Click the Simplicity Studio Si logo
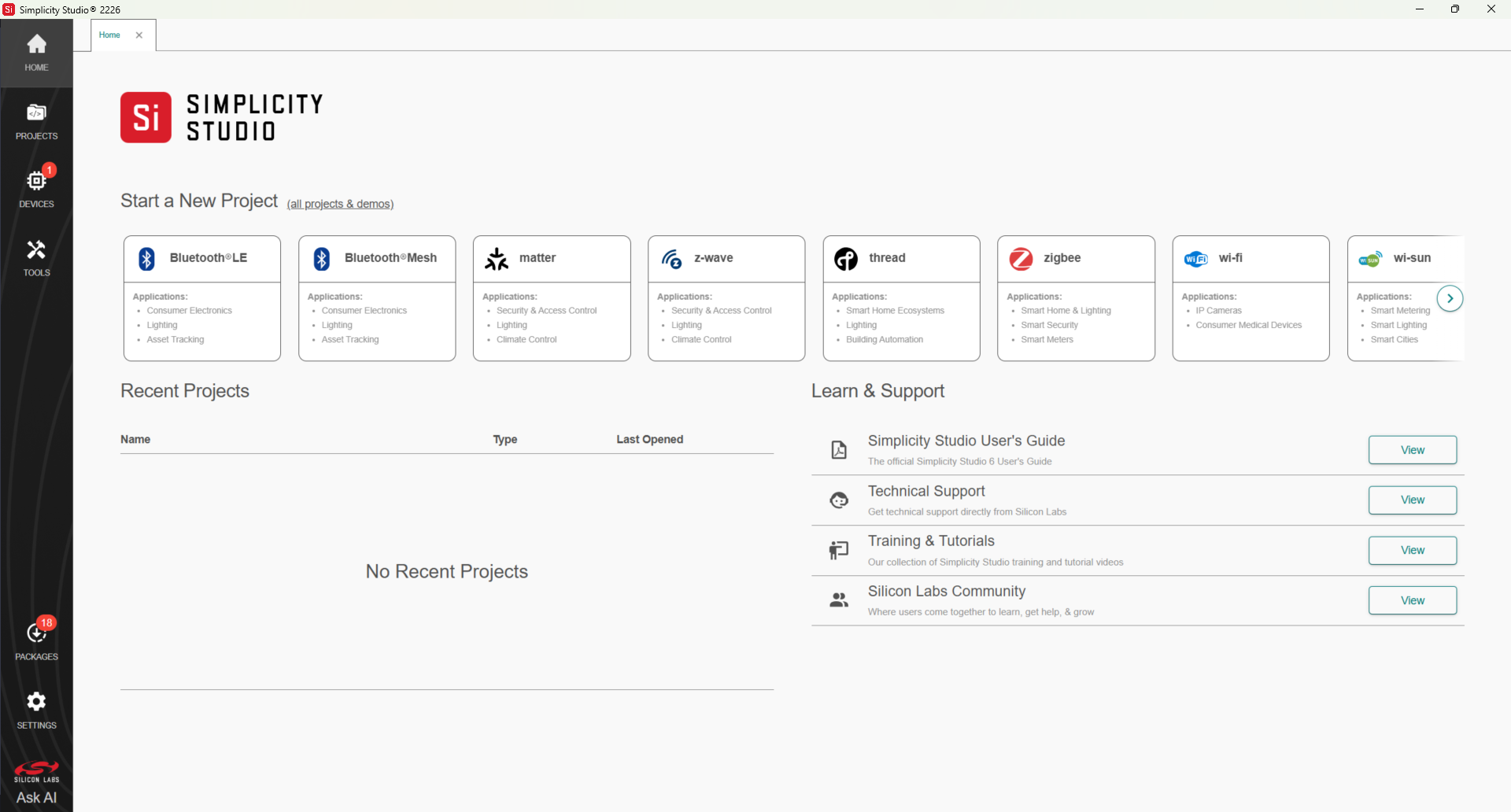The image size is (1511, 812). tap(146, 117)
